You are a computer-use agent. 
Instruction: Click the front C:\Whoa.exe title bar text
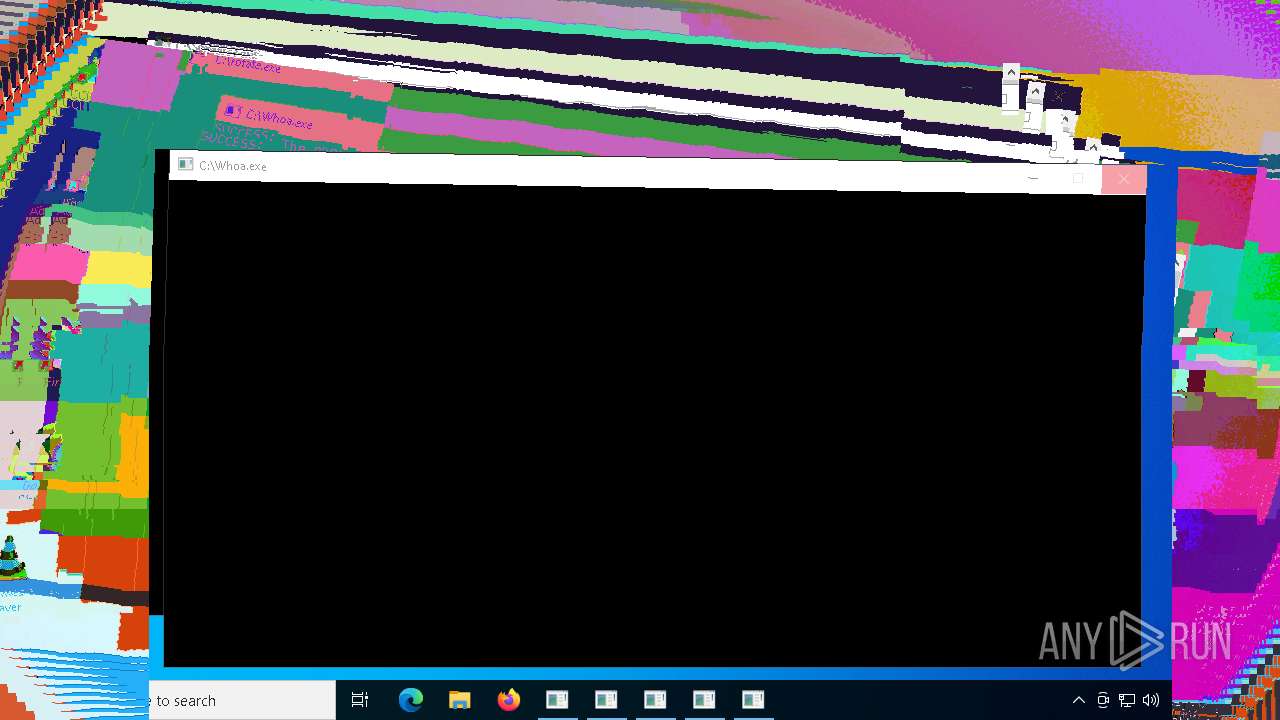point(233,166)
